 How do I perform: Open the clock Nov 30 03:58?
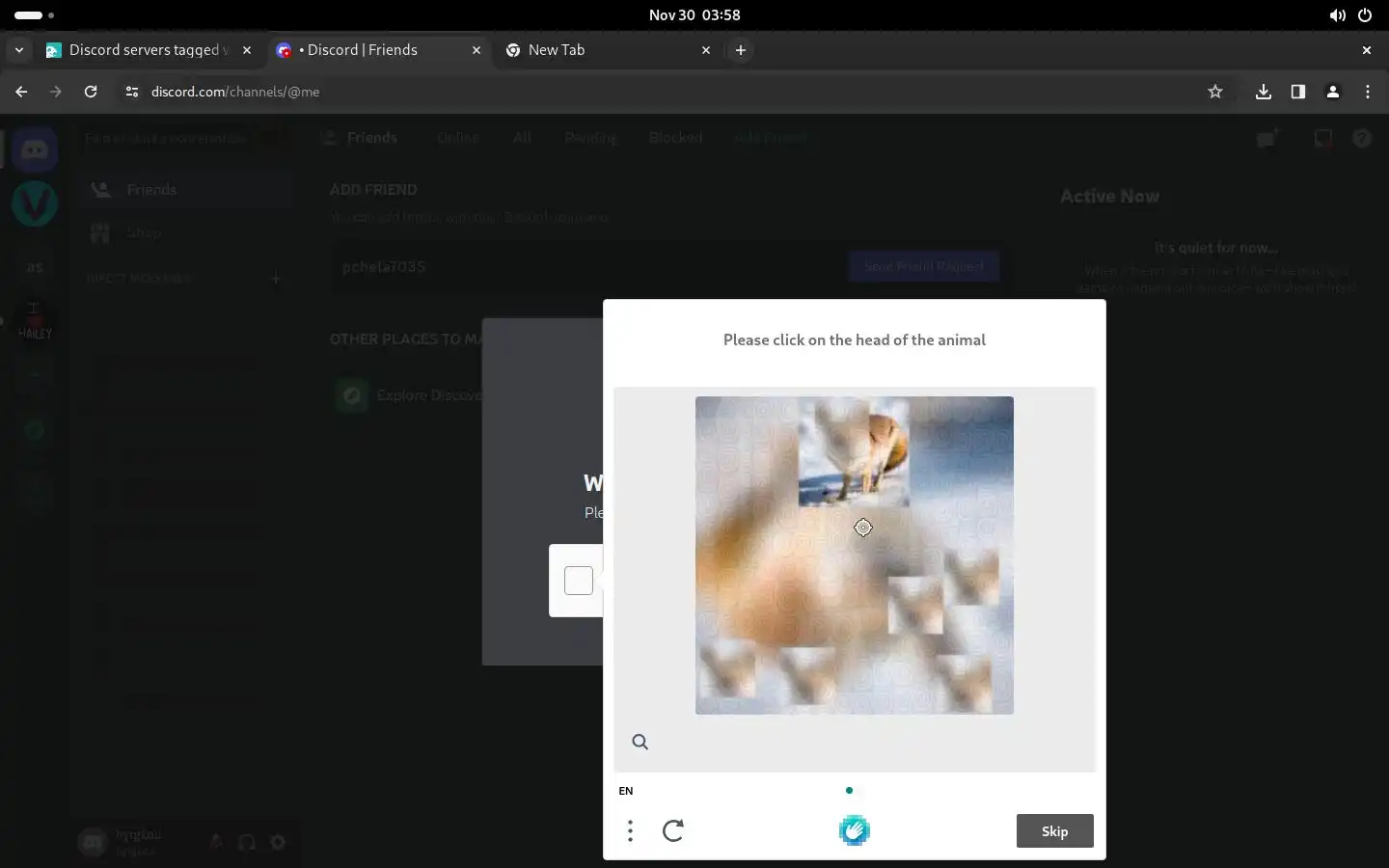[694, 15]
